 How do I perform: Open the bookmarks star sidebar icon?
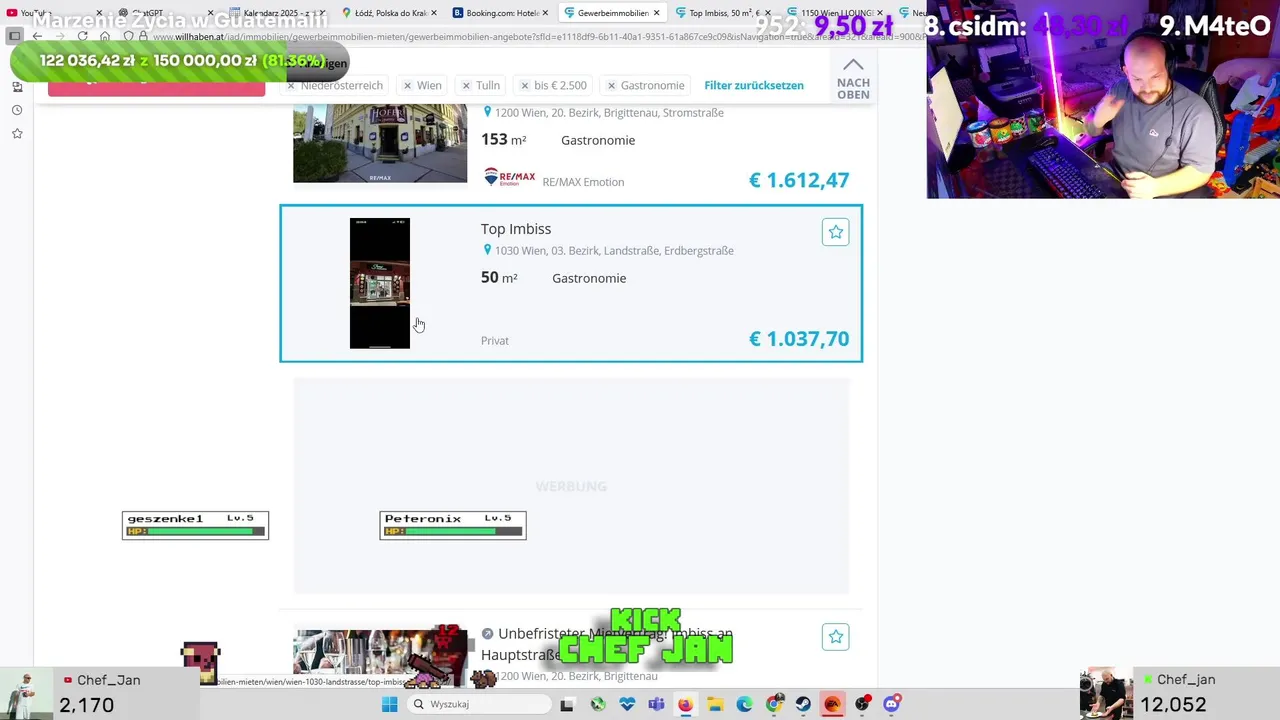point(17,133)
